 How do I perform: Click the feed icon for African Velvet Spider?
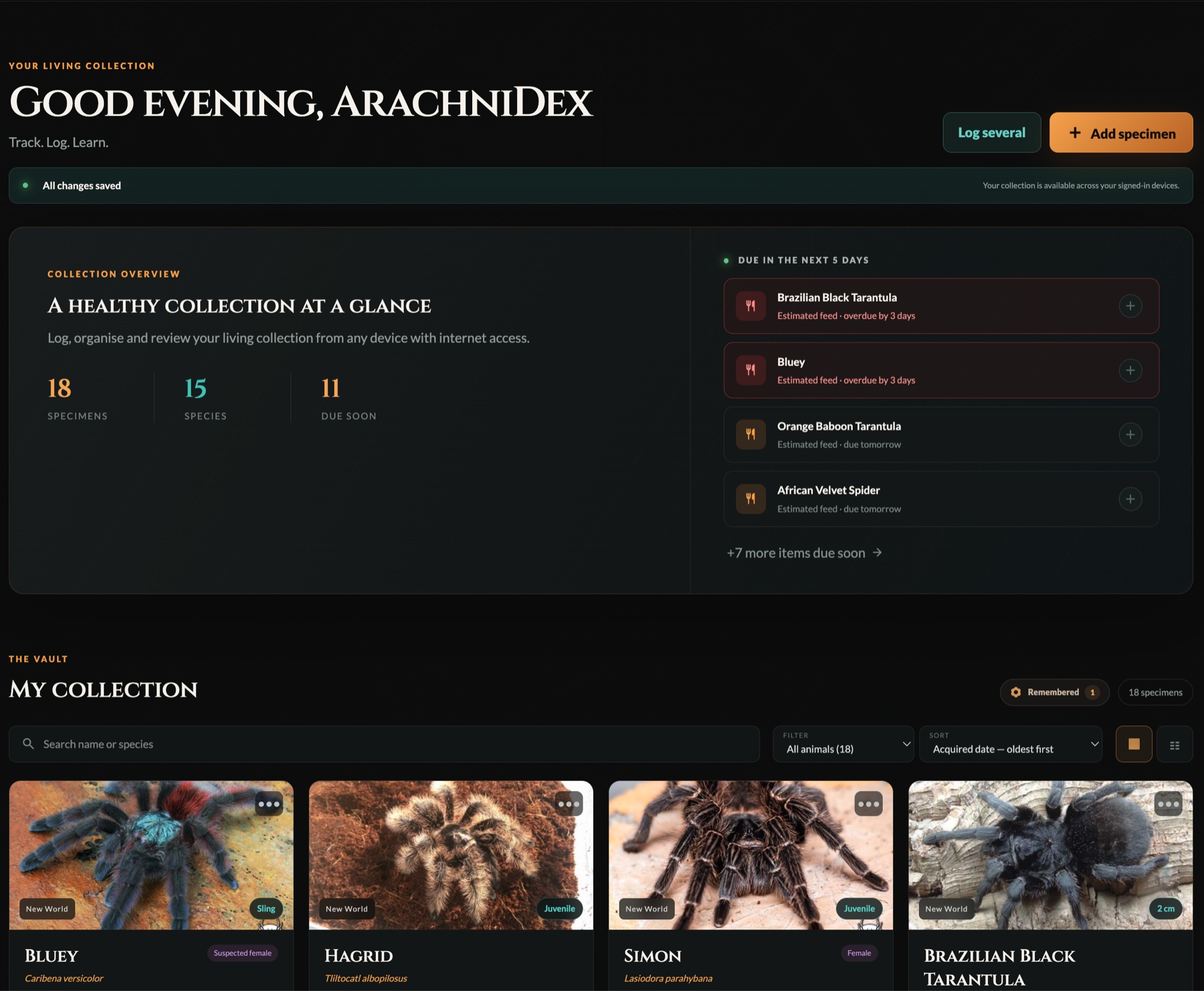pyautogui.click(x=750, y=499)
